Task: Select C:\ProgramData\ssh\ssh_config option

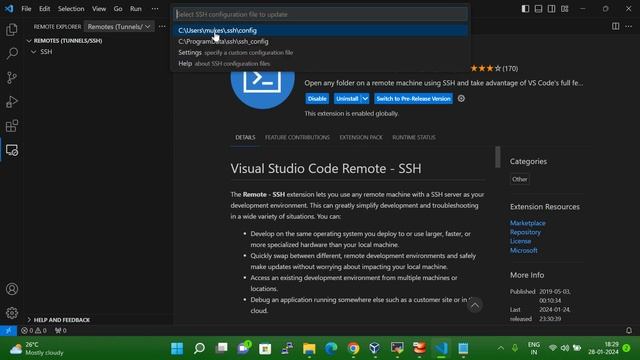Action: click(x=320, y=41)
